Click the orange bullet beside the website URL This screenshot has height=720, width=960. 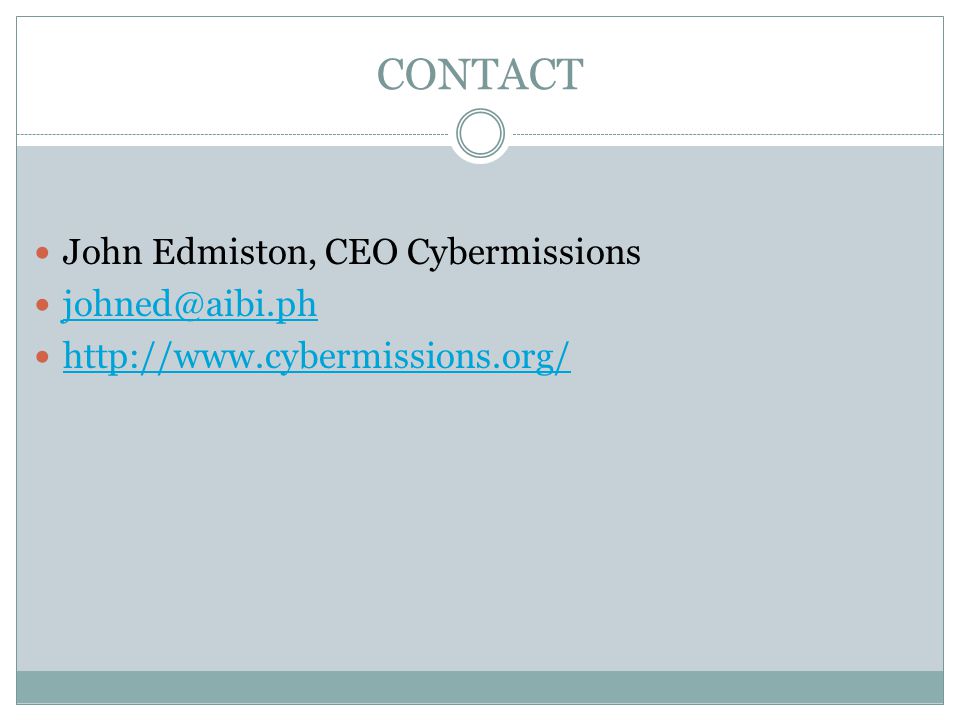tap(42, 356)
